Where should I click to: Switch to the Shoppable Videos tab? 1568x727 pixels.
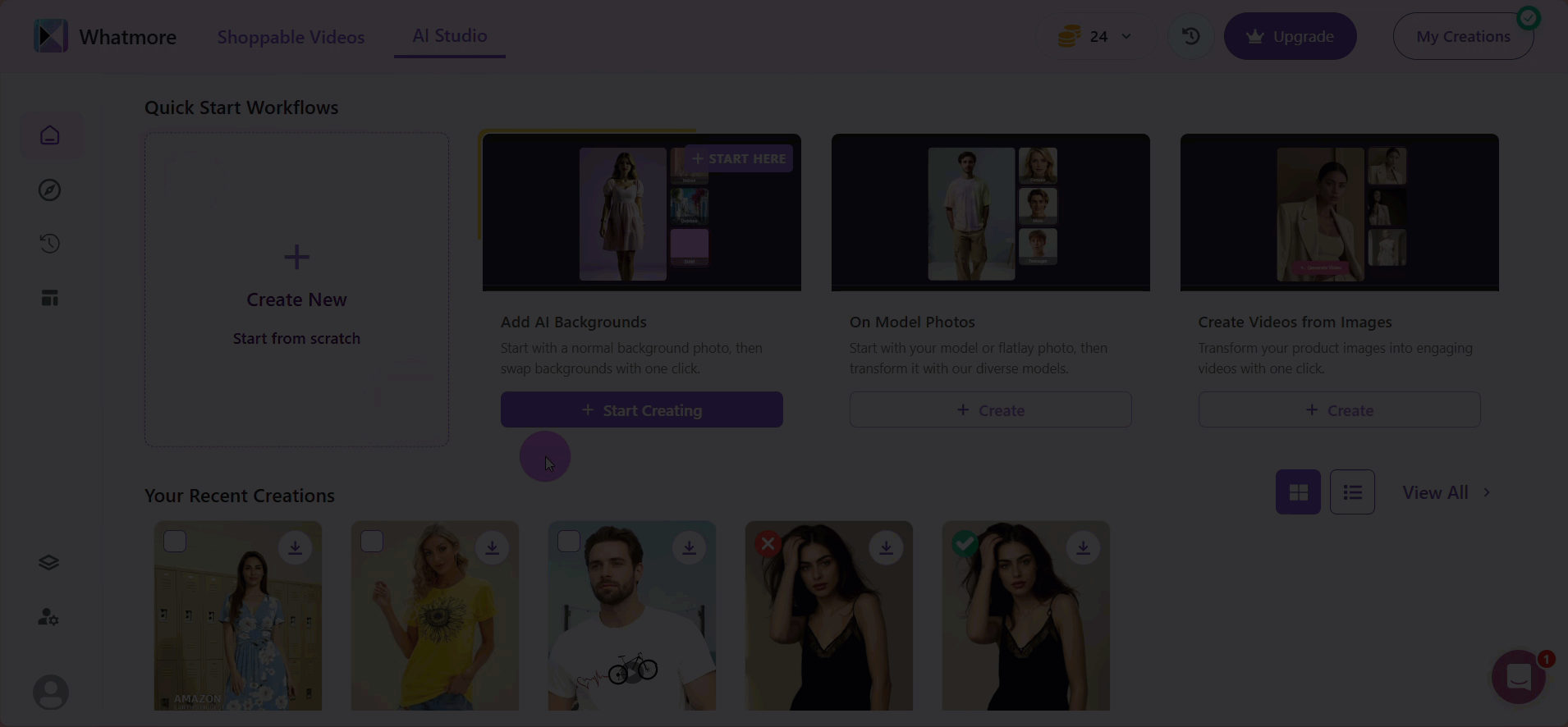pyautogui.click(x=291, y=37)
